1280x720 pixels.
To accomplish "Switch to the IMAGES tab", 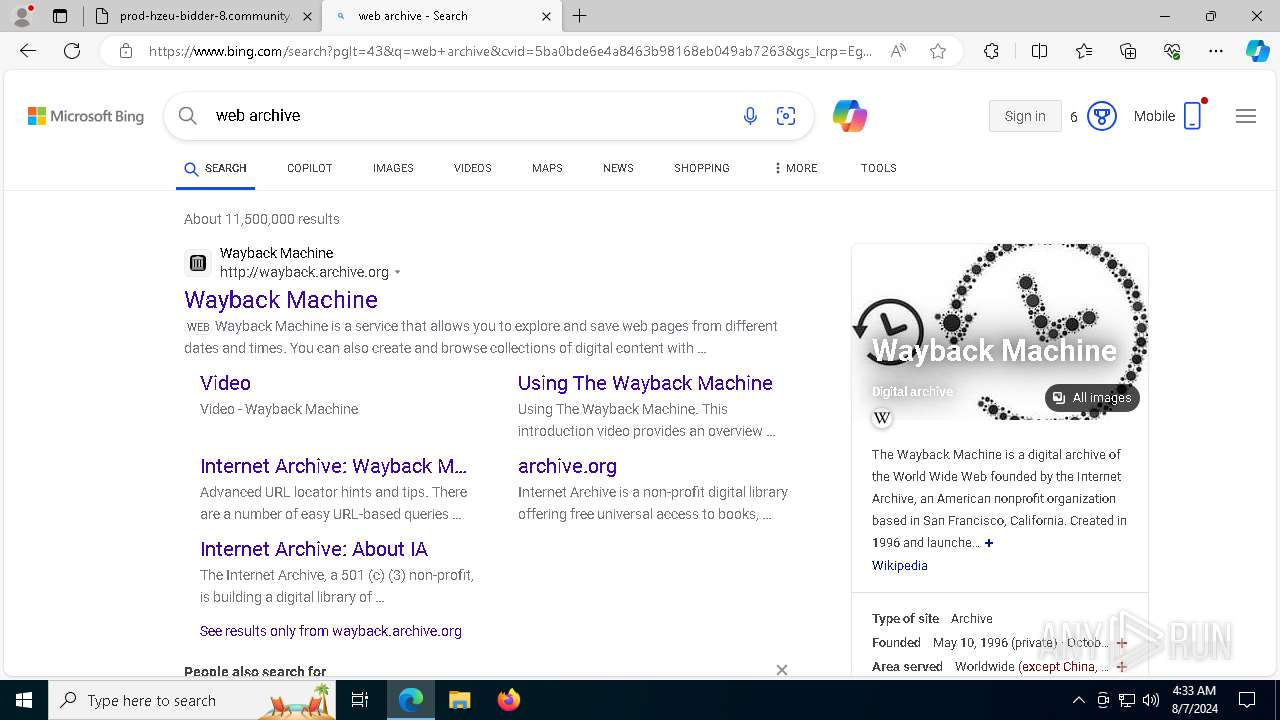I will coord(393,168).
